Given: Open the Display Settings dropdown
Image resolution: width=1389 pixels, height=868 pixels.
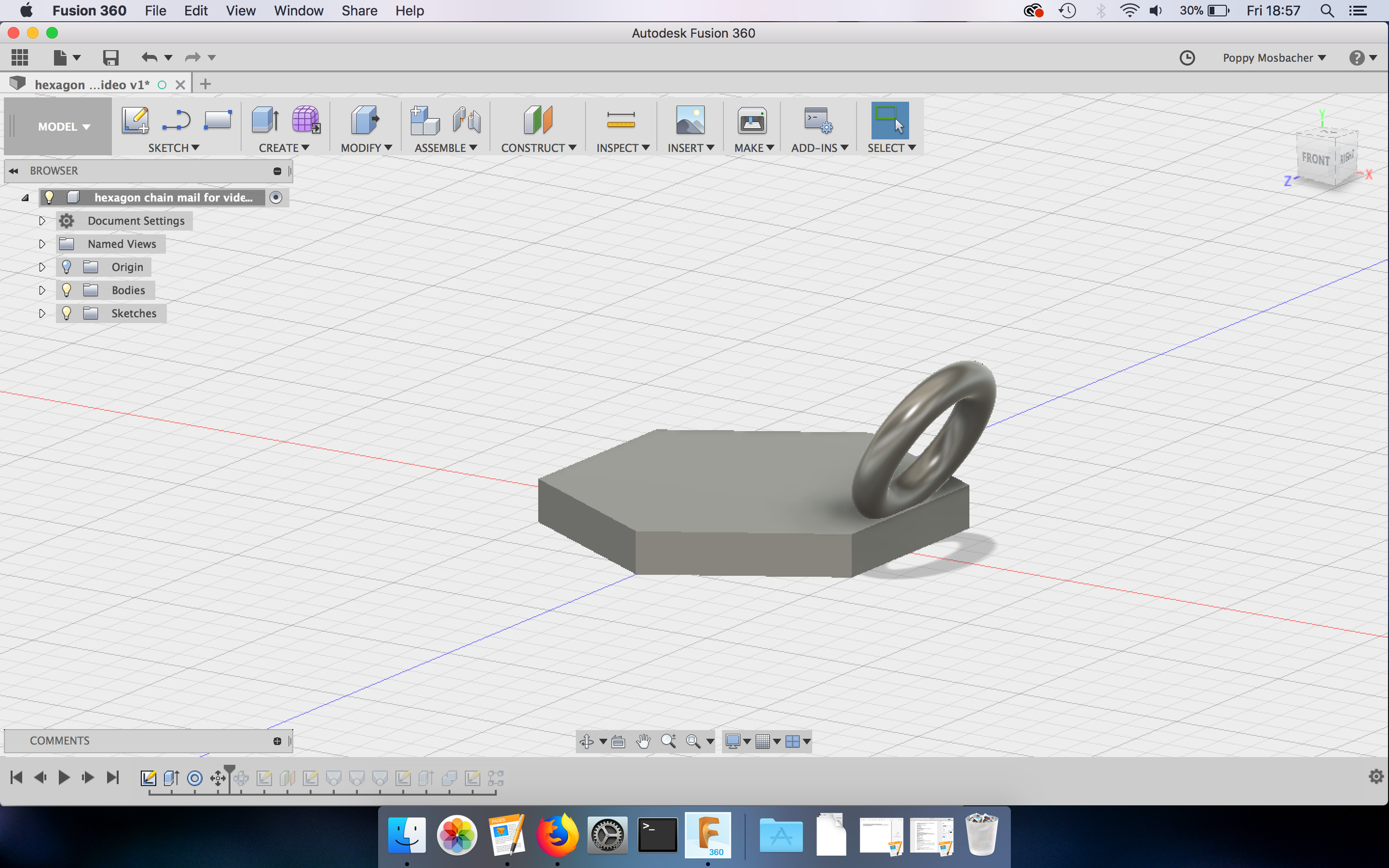Looking at the screenshot, I should tap(737, 741).
